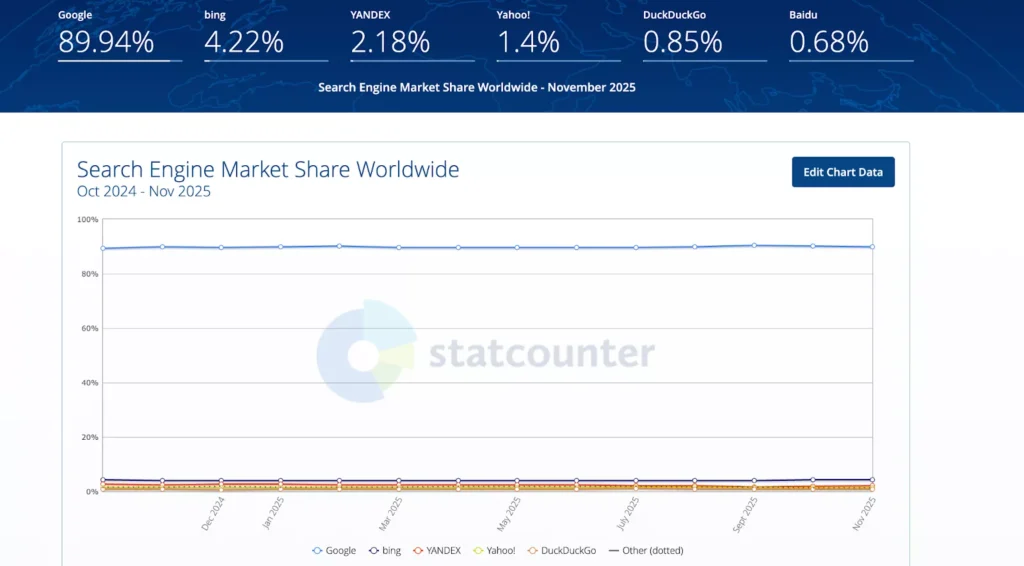Click the Oct 2024 - Nov 2025 date range
The width and height of the screenshot is (1024, 566).
[144, 191]
